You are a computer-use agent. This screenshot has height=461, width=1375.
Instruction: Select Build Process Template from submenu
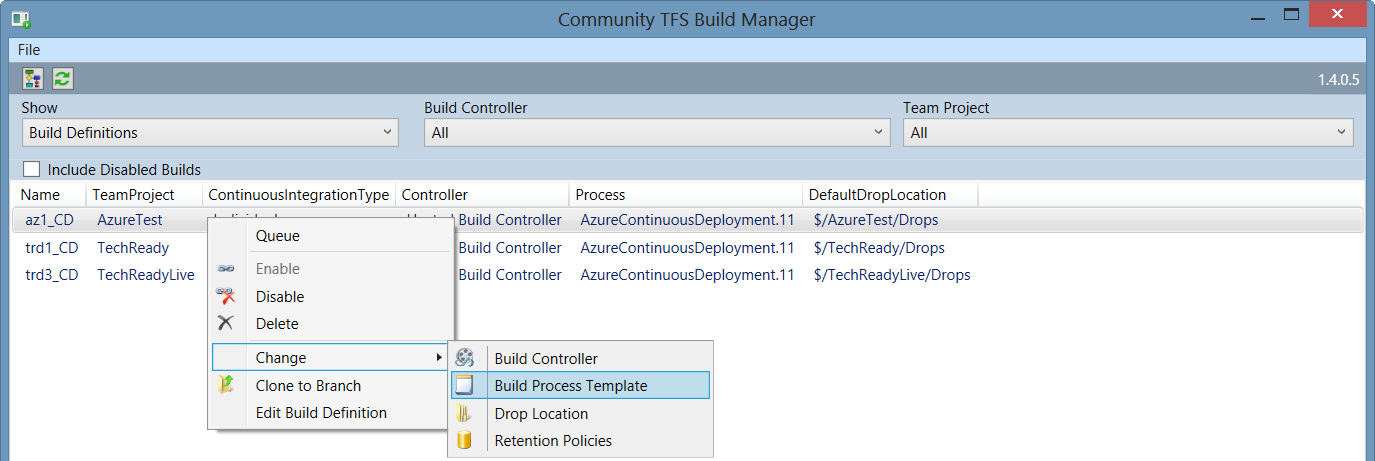pos(571,386)
